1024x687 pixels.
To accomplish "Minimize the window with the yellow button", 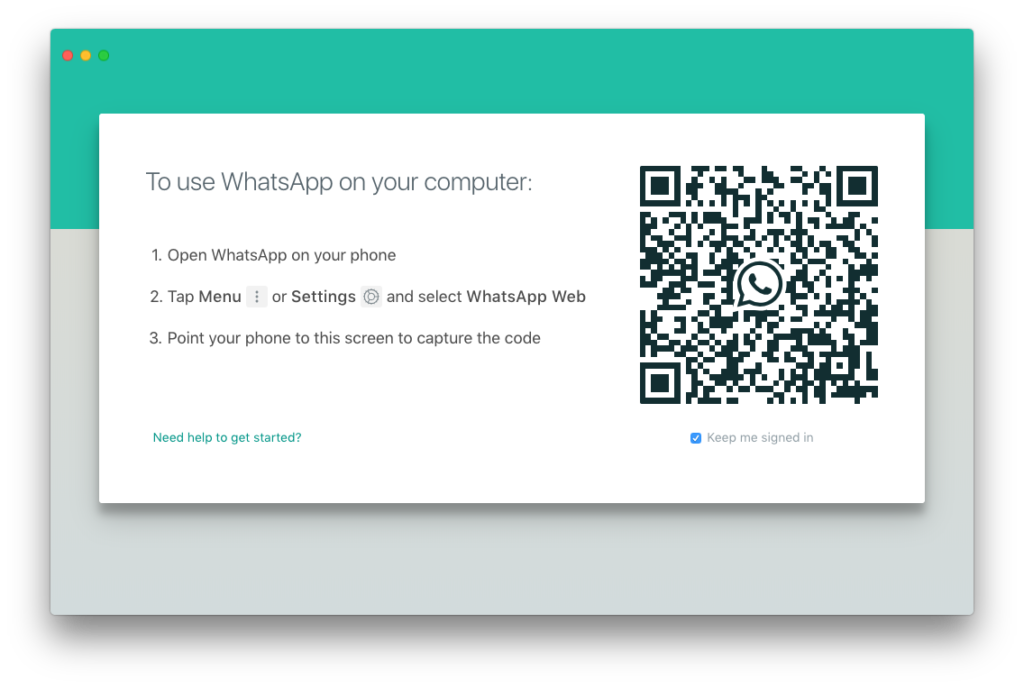I will click(x=86, y=56).
